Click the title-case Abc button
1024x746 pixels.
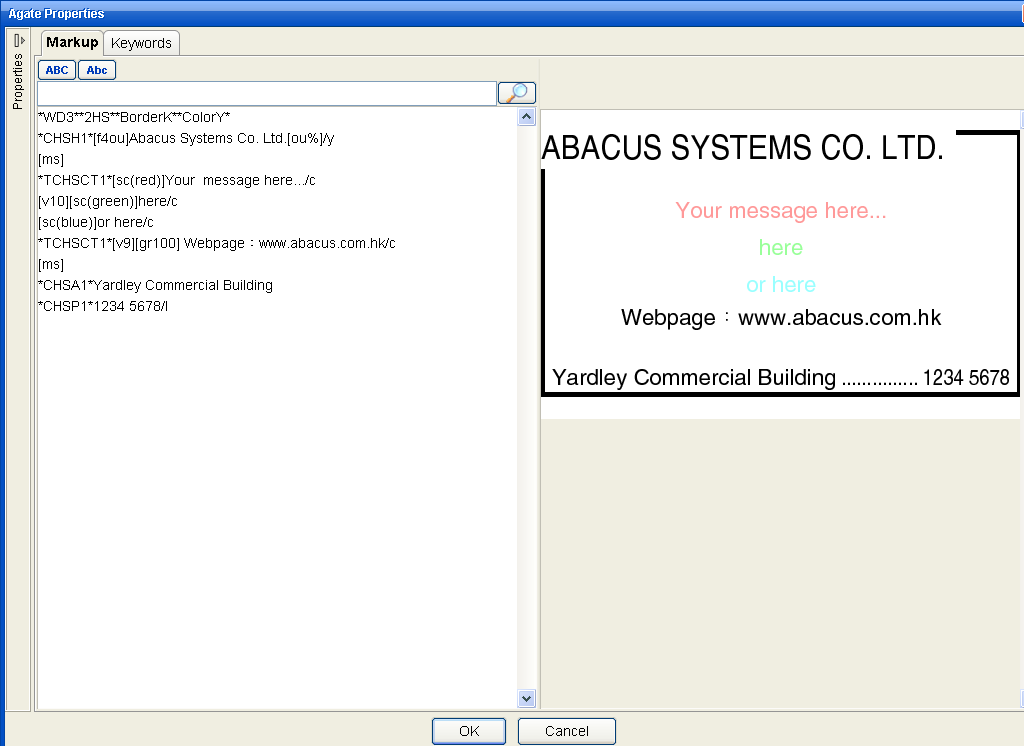[97, 70]
